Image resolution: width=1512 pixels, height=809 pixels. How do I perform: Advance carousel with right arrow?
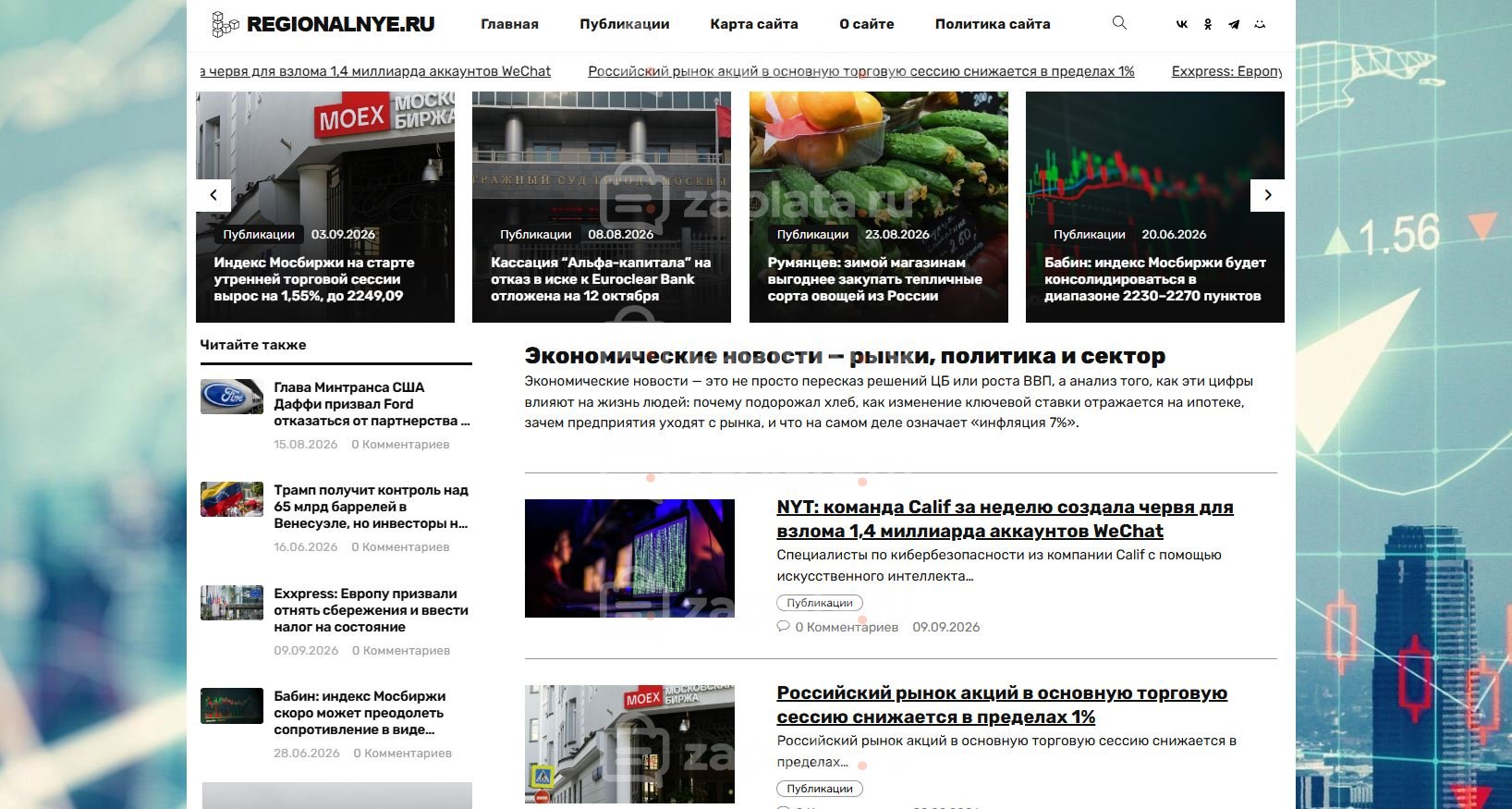pyautogui.click(x=1268, y=195)
